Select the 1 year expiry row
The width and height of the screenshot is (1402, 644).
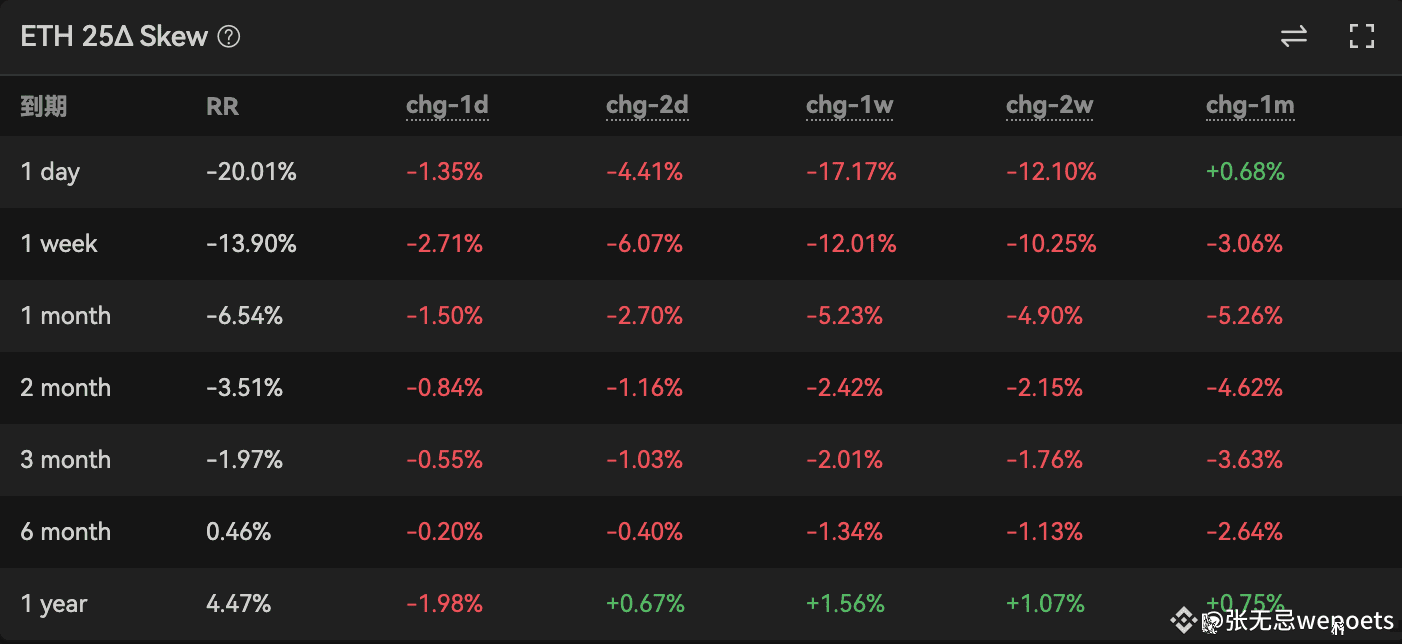click(54, 604)
